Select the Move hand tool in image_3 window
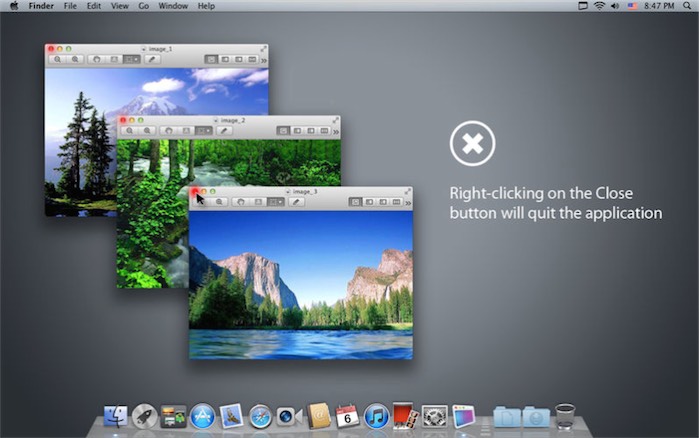The width and height of the screenshot is (699, 438). (x=241, y=202)
